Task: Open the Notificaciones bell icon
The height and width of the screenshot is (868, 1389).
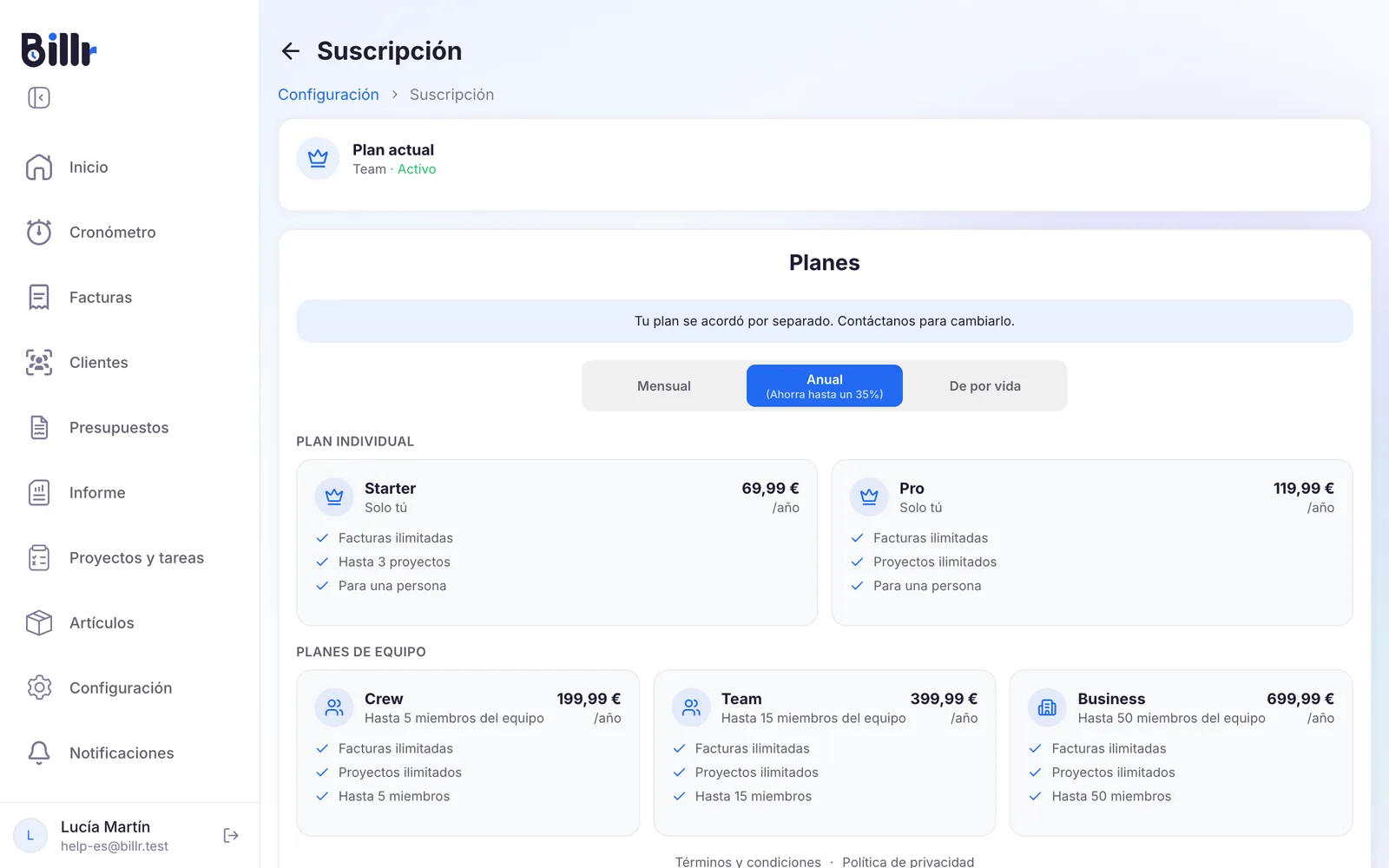Action: click(x=39, y=753)
